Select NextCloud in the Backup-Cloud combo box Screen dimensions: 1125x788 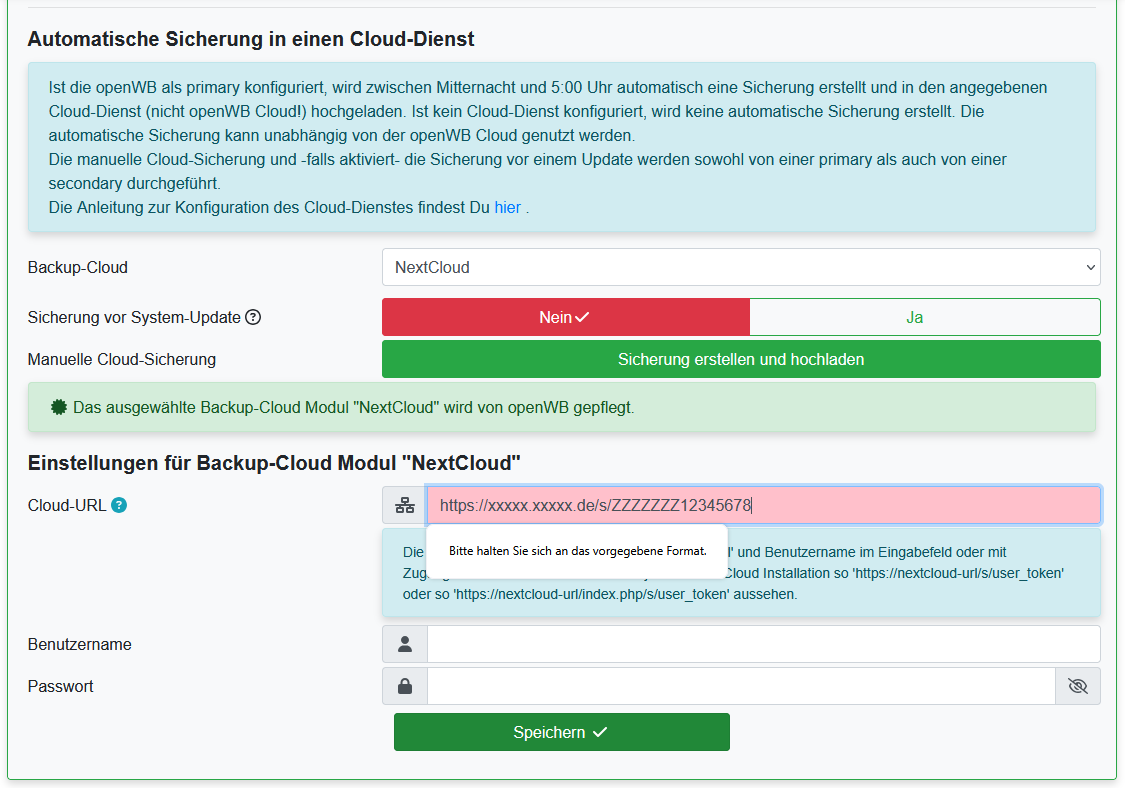[x=740, y=267]
